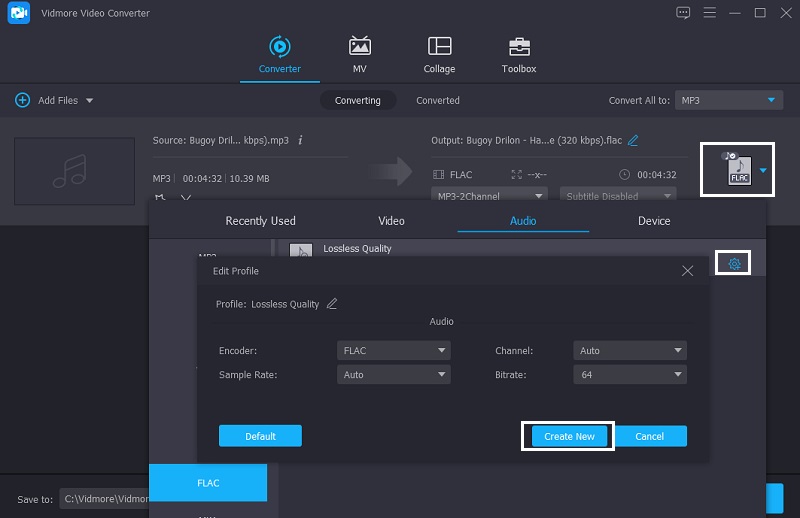Screen dimensions: 800x518
Task: Click the FLAC output format icon
Action: click(738, 170)
